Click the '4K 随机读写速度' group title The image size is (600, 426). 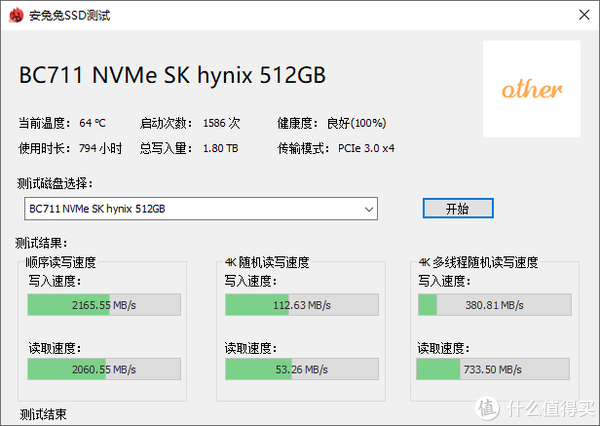[267, 262]
